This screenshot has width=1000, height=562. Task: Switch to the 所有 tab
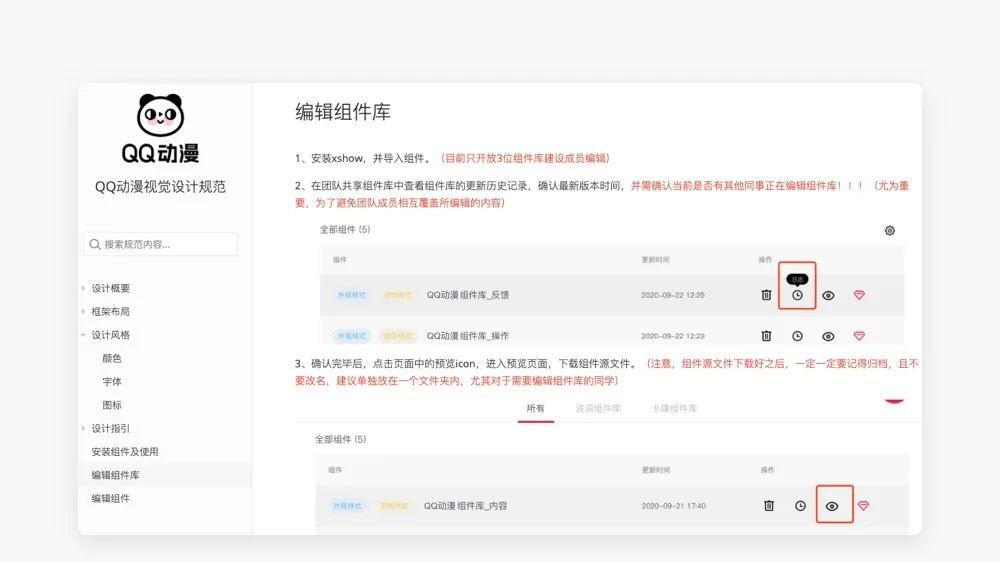[536, 408]
